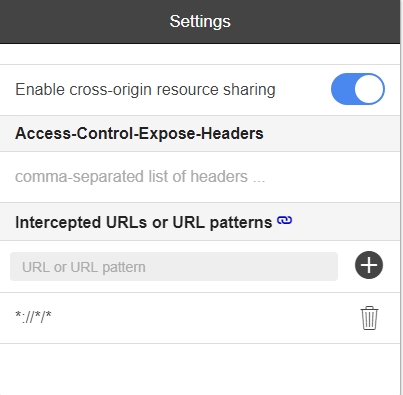Click the Access-Control-Expose-Headers section heading
This screenshot has width=403, height=395.
point(139,133)
